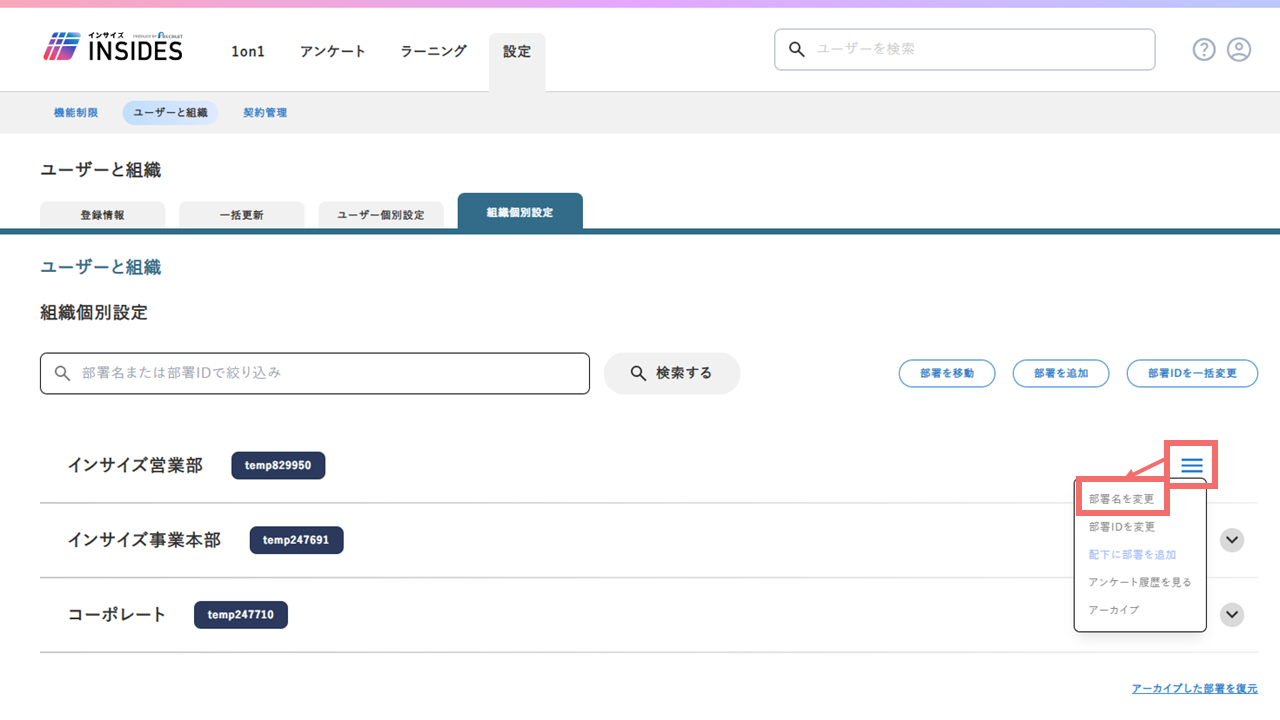Click the 部署を追加 button
Screen dimensions: 1280x720
pos(1062,373)
